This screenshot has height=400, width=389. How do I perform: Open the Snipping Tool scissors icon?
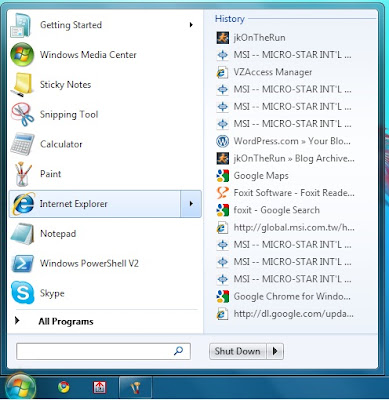[22, 114]
